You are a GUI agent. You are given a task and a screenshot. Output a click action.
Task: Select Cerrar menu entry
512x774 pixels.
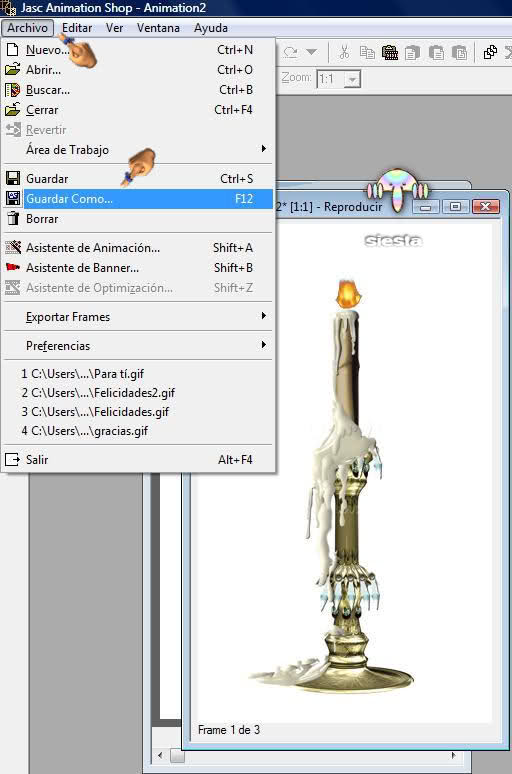coord(138,110)
